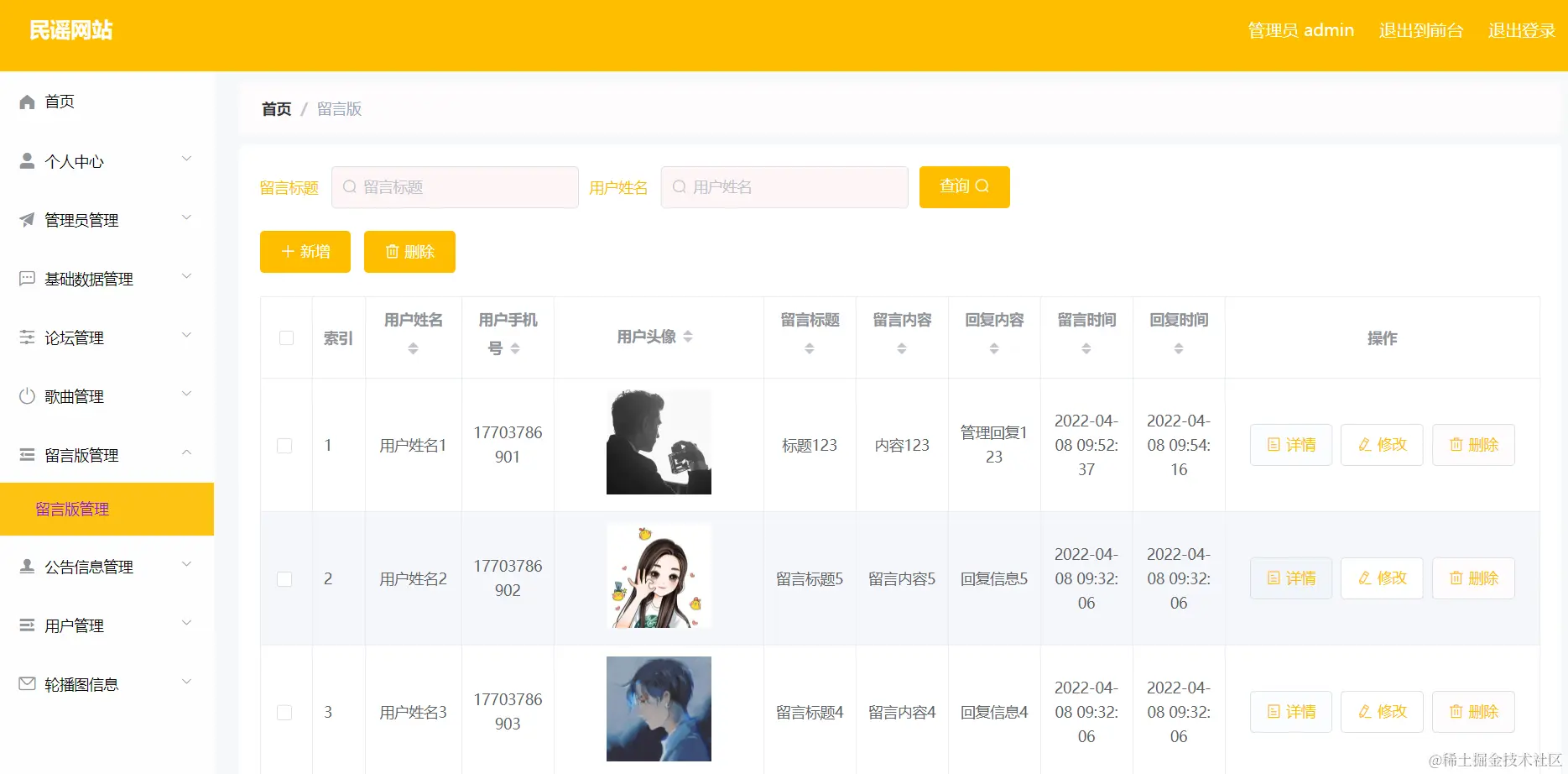Viewport: 1568px width, 774px height.
Task: Click inside the 留言标题 search field
Action: pyautogui.click(x=453, y=187)
